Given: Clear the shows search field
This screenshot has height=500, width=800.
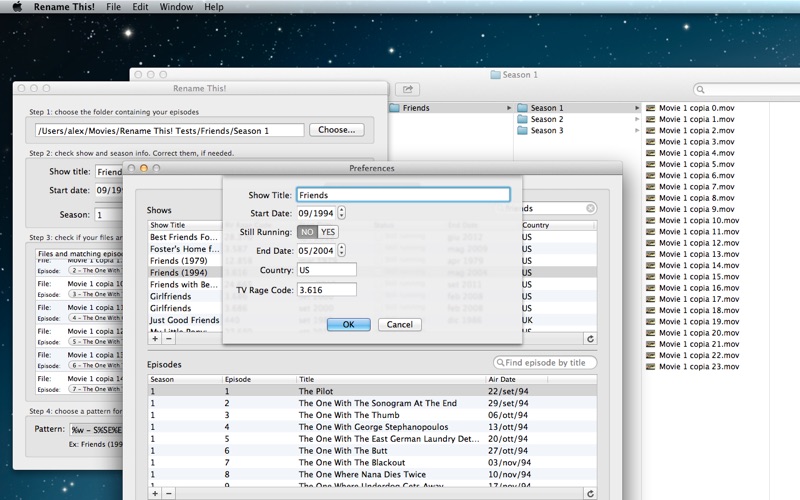Looking at the screenshot, I should tap(590, 209).
